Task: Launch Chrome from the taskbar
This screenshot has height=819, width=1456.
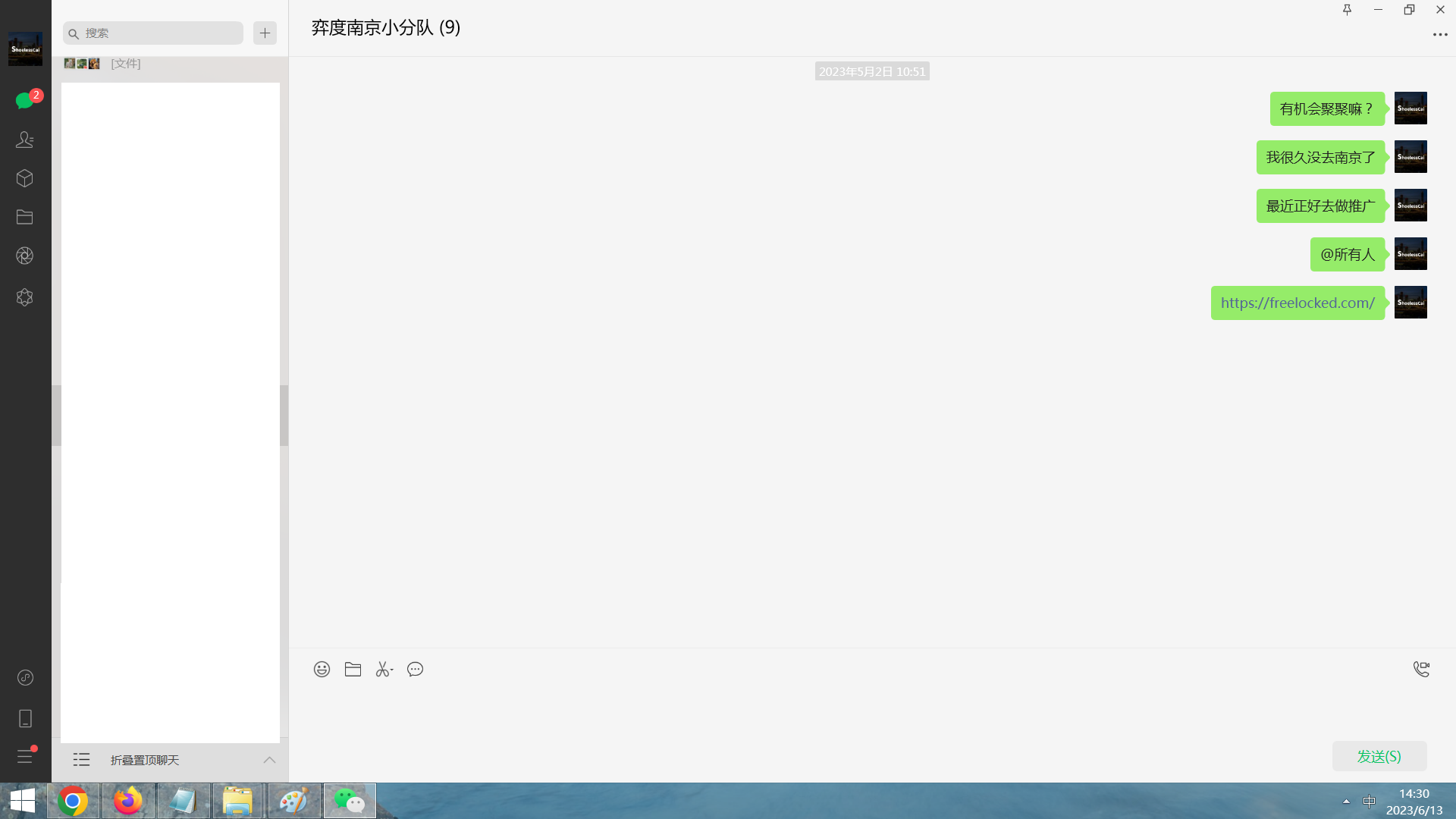Action: coord(73,801)
